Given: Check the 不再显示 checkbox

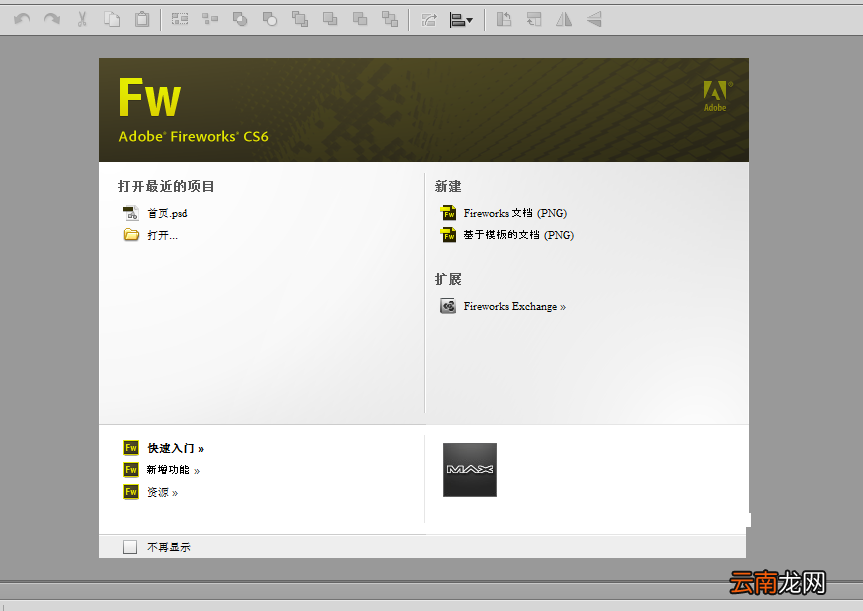Looking at the screenshot, I should (130, 547).
